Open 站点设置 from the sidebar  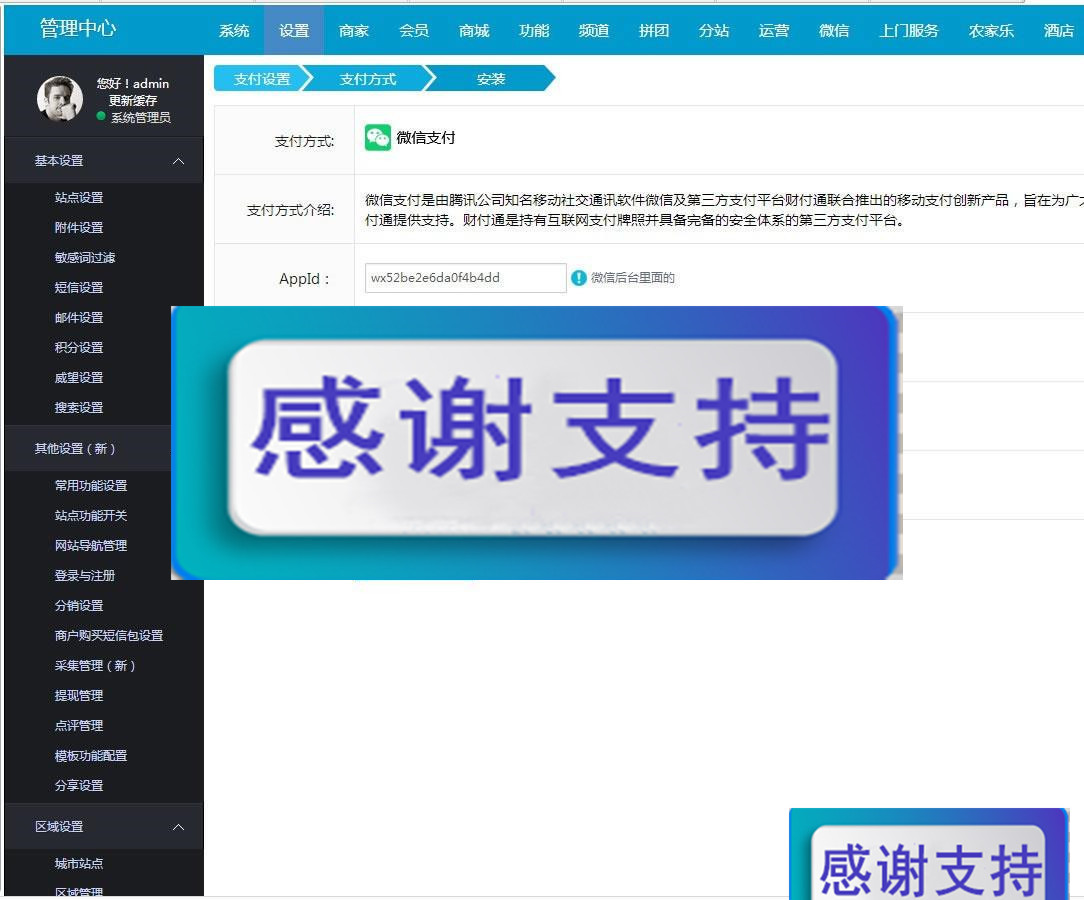tap(78, 197)
